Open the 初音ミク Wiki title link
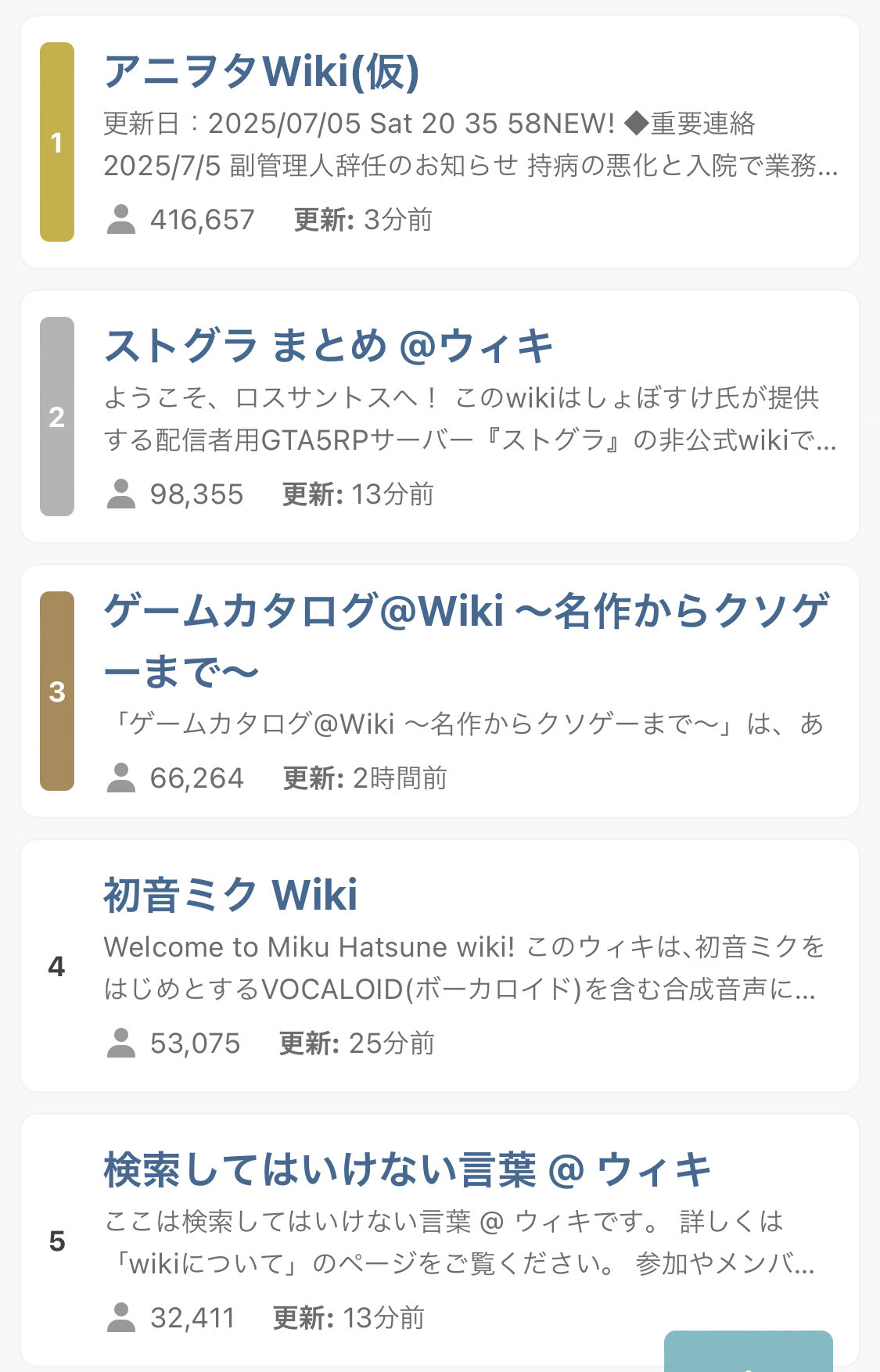The height and width of the screenshot is (1372, 880). click(x=231, y=895)
